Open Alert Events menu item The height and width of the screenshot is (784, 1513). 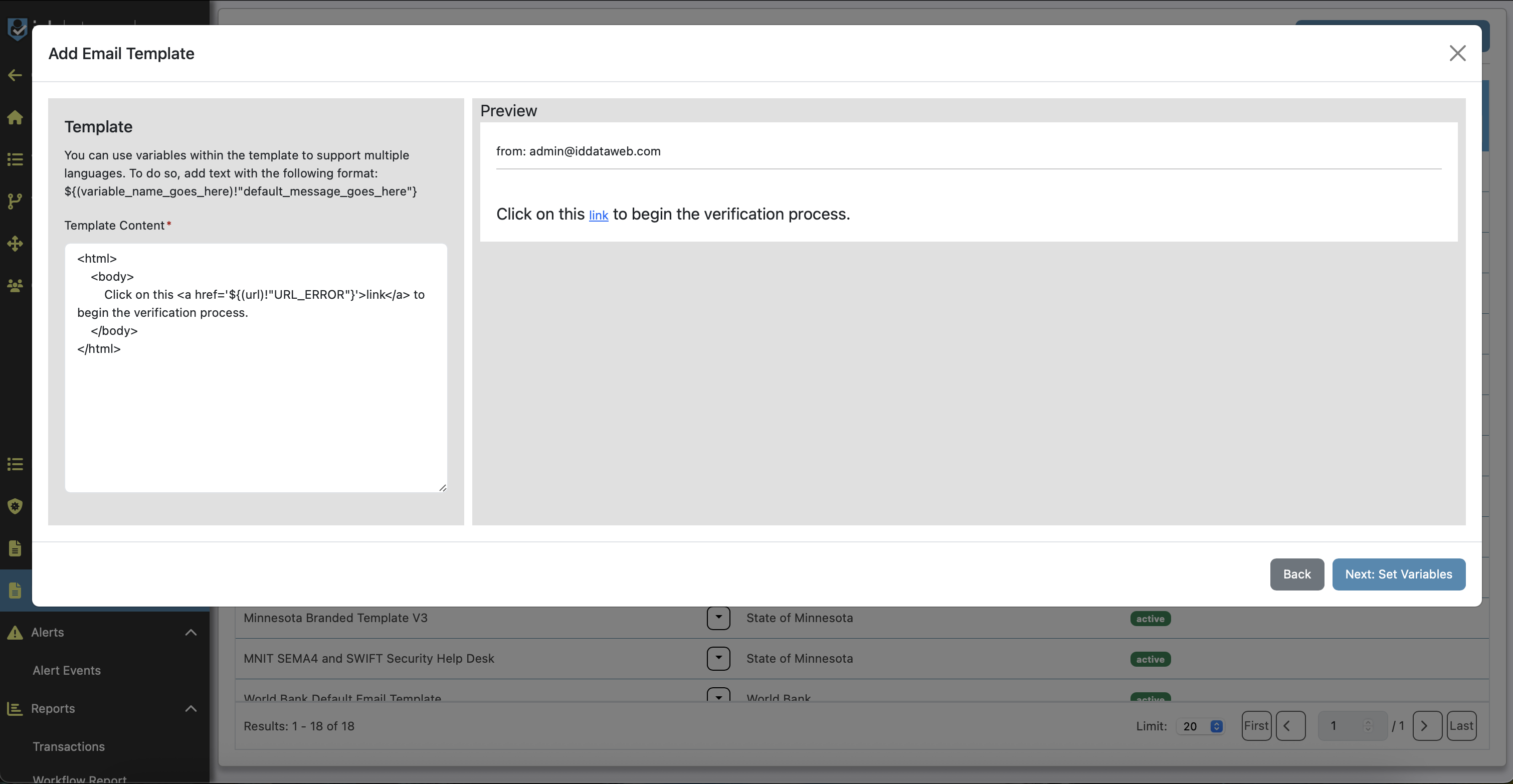click(67, 671)
